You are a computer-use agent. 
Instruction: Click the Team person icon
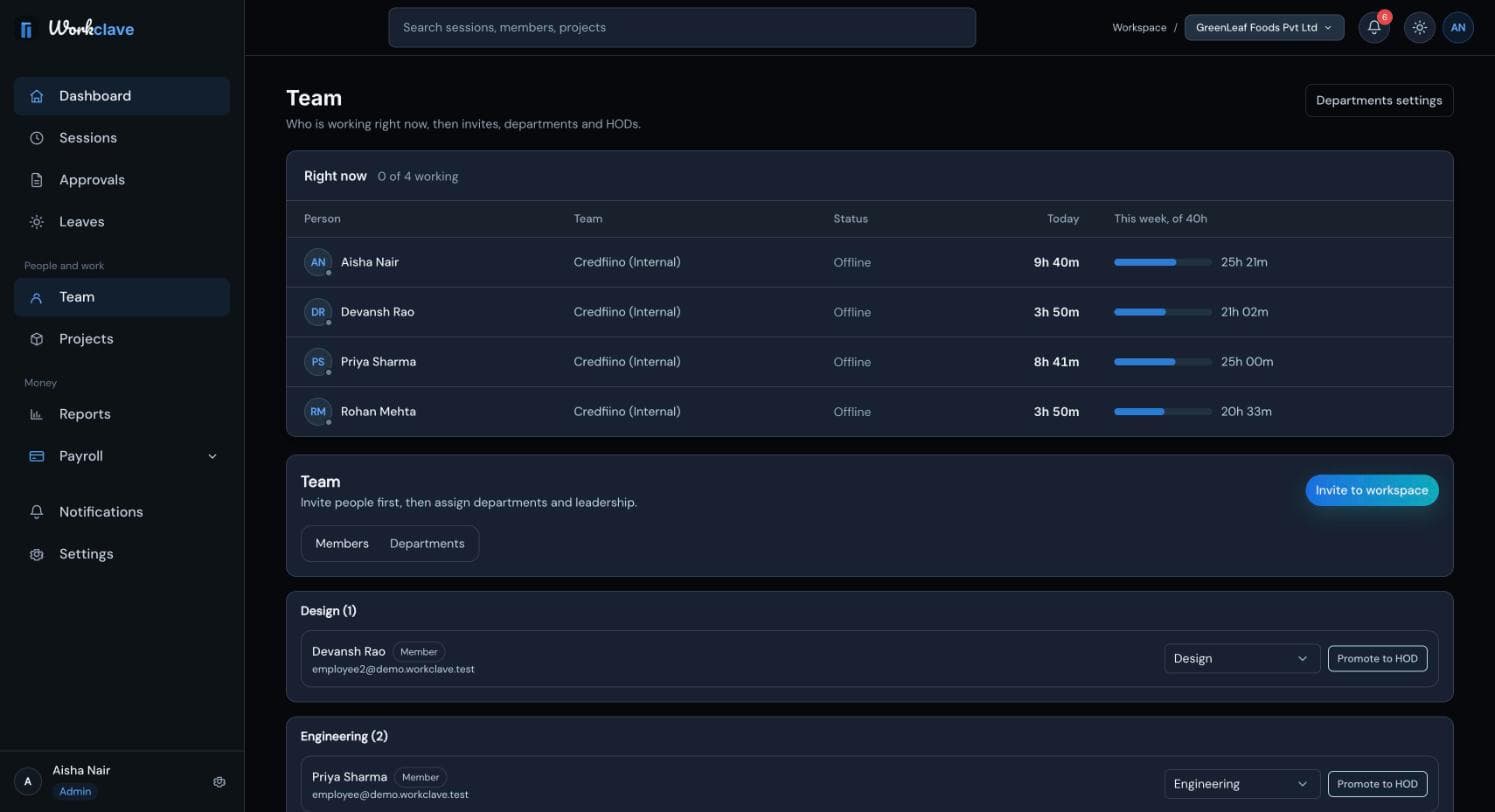click(x=37, y=297)
